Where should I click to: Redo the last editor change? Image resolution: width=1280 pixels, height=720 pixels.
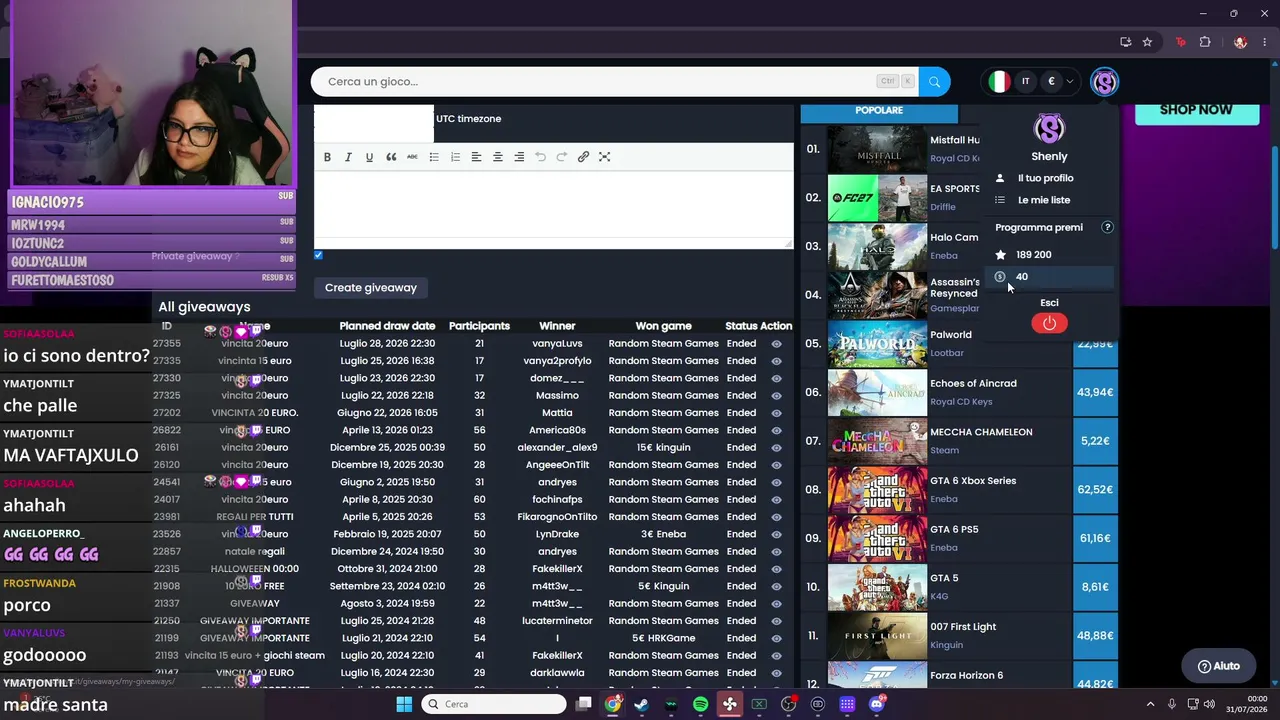coord(561,157)
